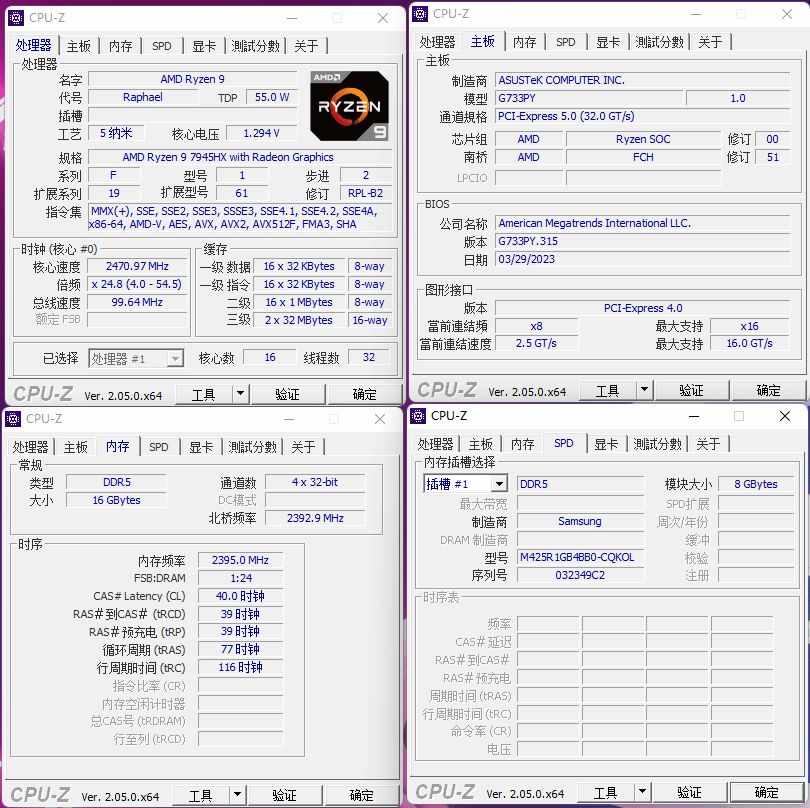Expand 工具 arrow in mainboard window
Image resolution: width=810 pixels, height=808 pixels.
644,390
